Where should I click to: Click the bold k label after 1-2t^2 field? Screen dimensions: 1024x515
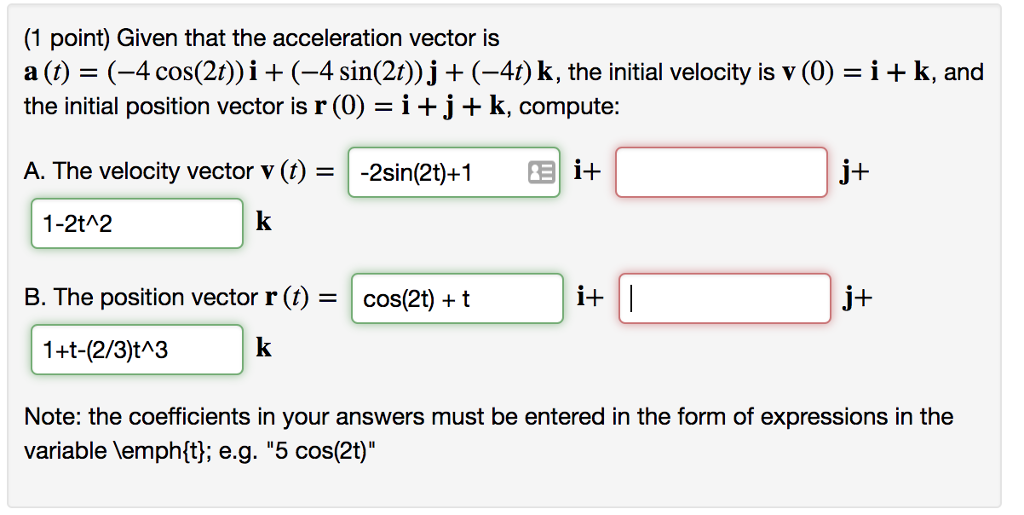click(263, 222)
